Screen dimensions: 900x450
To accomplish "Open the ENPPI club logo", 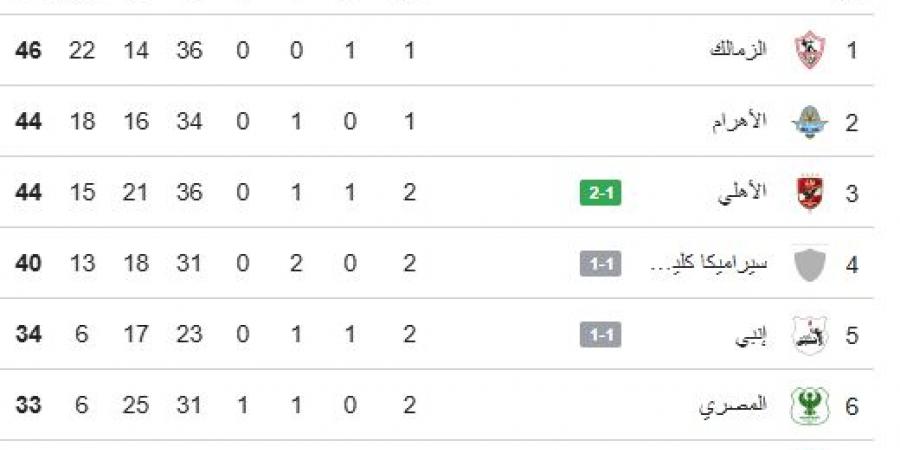I will tap(809, 335).
